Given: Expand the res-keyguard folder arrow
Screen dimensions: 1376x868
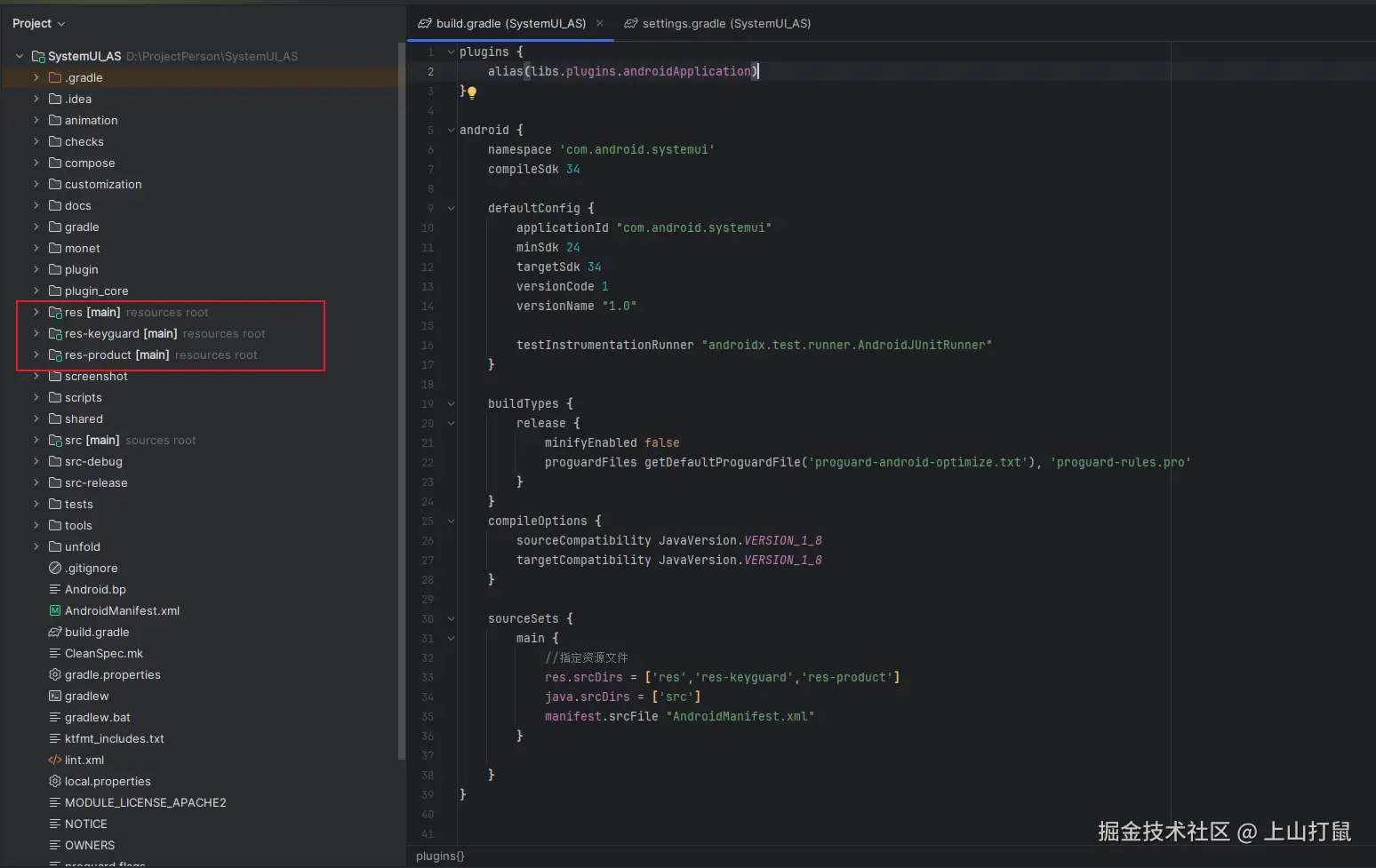Looking at the screenshot, I should point(36,333).
